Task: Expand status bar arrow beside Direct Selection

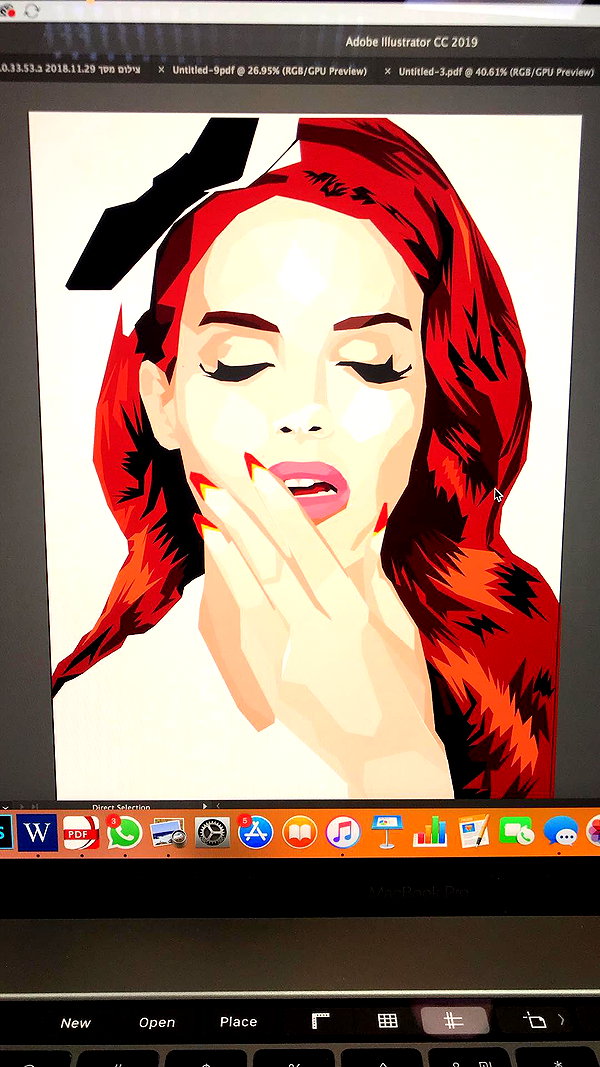Action: [x=205, y=806]
